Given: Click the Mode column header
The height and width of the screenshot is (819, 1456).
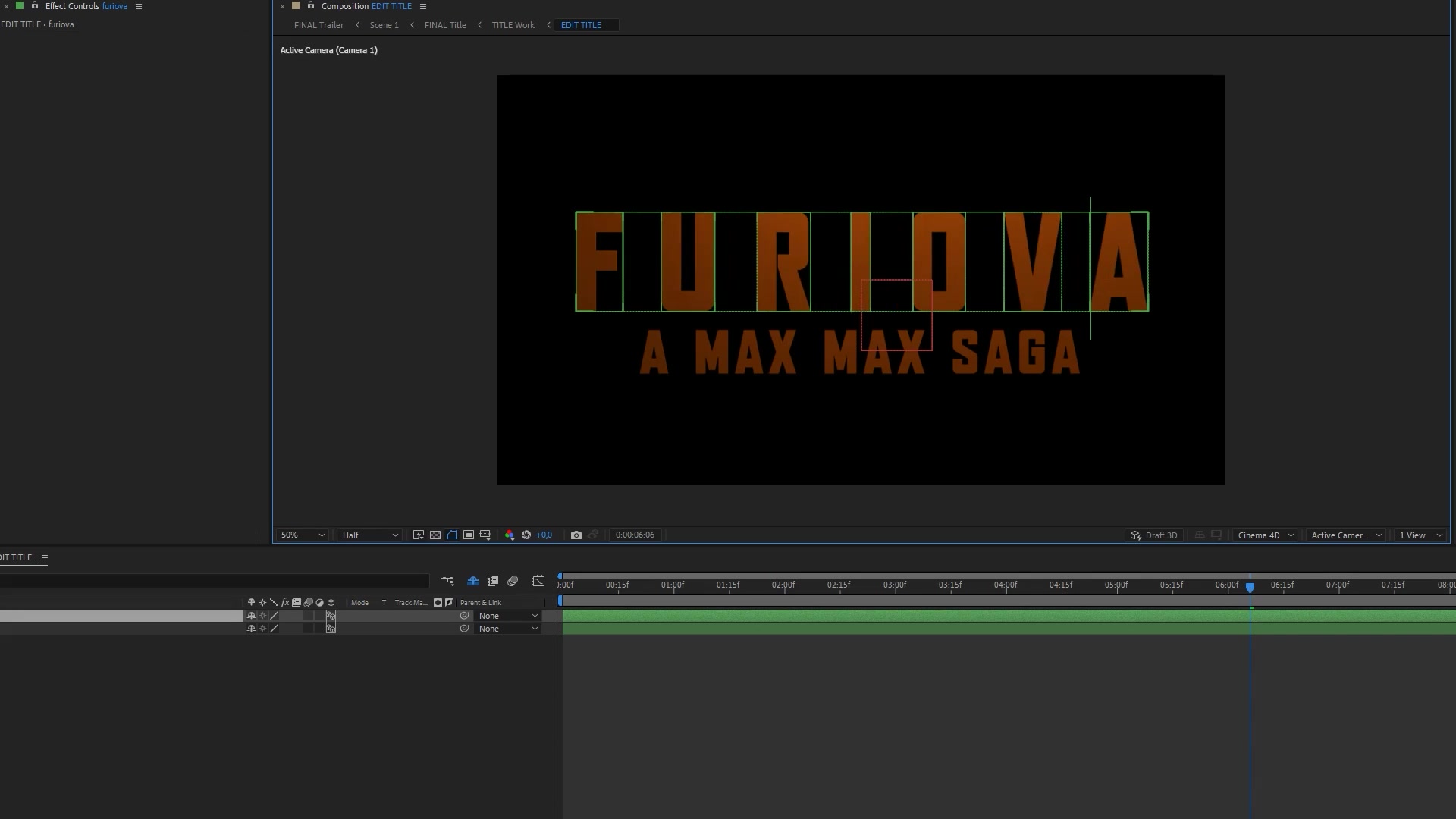Looking at the screenshot, I should [x=359, y=604].
